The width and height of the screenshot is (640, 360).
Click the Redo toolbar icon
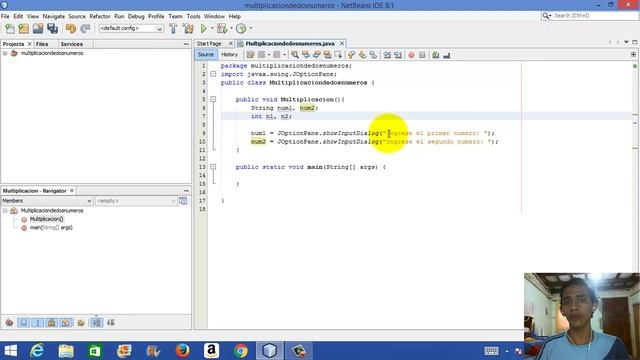(x=85, y=29)
